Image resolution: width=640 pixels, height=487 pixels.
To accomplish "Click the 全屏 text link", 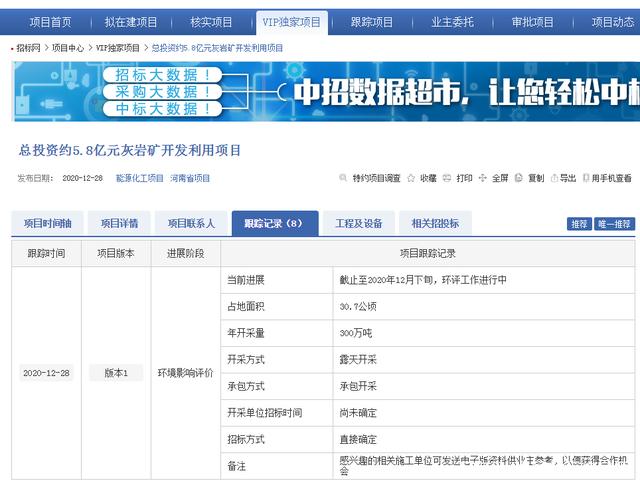I will tap(500, 178).
